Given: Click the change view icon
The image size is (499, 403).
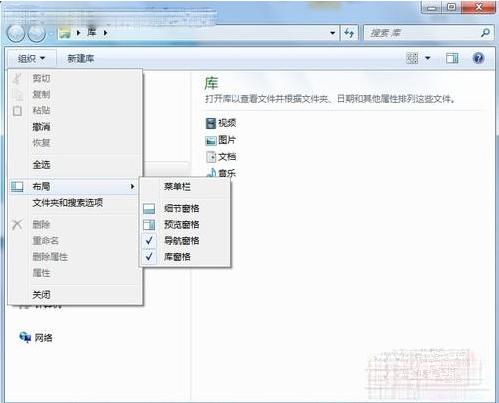Looking at the screenshot, I should [x=412, y=58].
